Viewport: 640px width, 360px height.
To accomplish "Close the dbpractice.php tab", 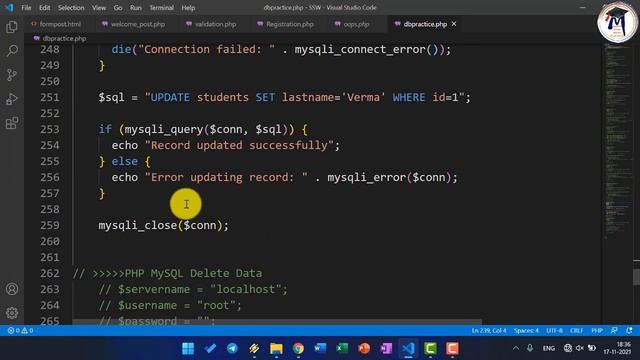I will pos(454,24).
